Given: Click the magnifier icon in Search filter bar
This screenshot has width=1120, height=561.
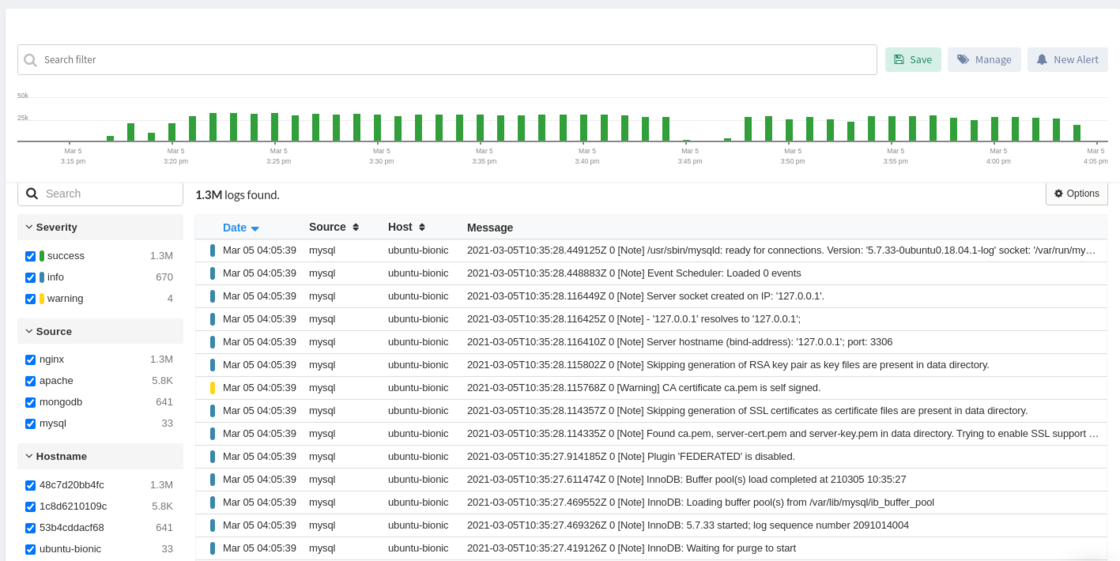Looking at the screenshot, I should pyautogui.click(x=30, y=60).
